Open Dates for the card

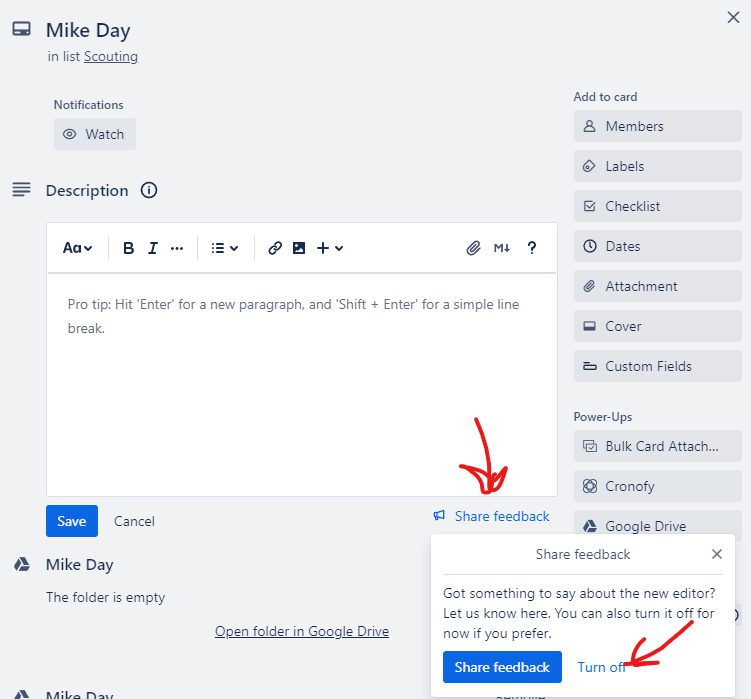[x=658, y=246]
